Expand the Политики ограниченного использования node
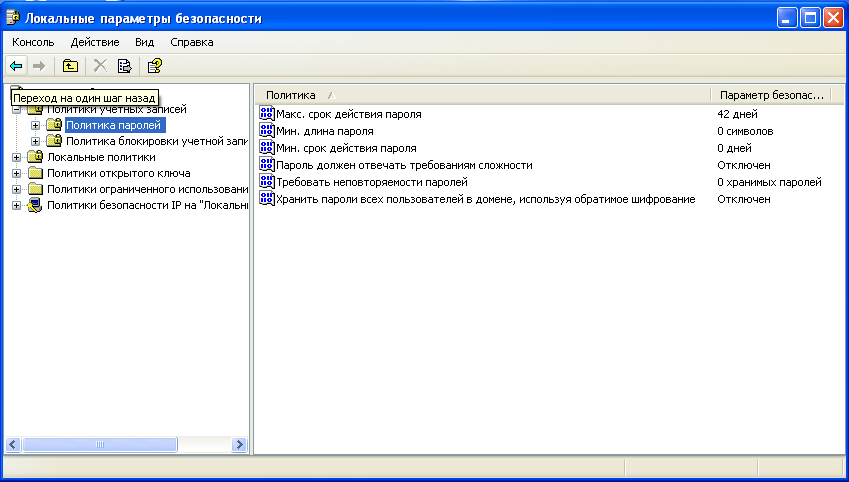849x482 pixels. [17, 190]
